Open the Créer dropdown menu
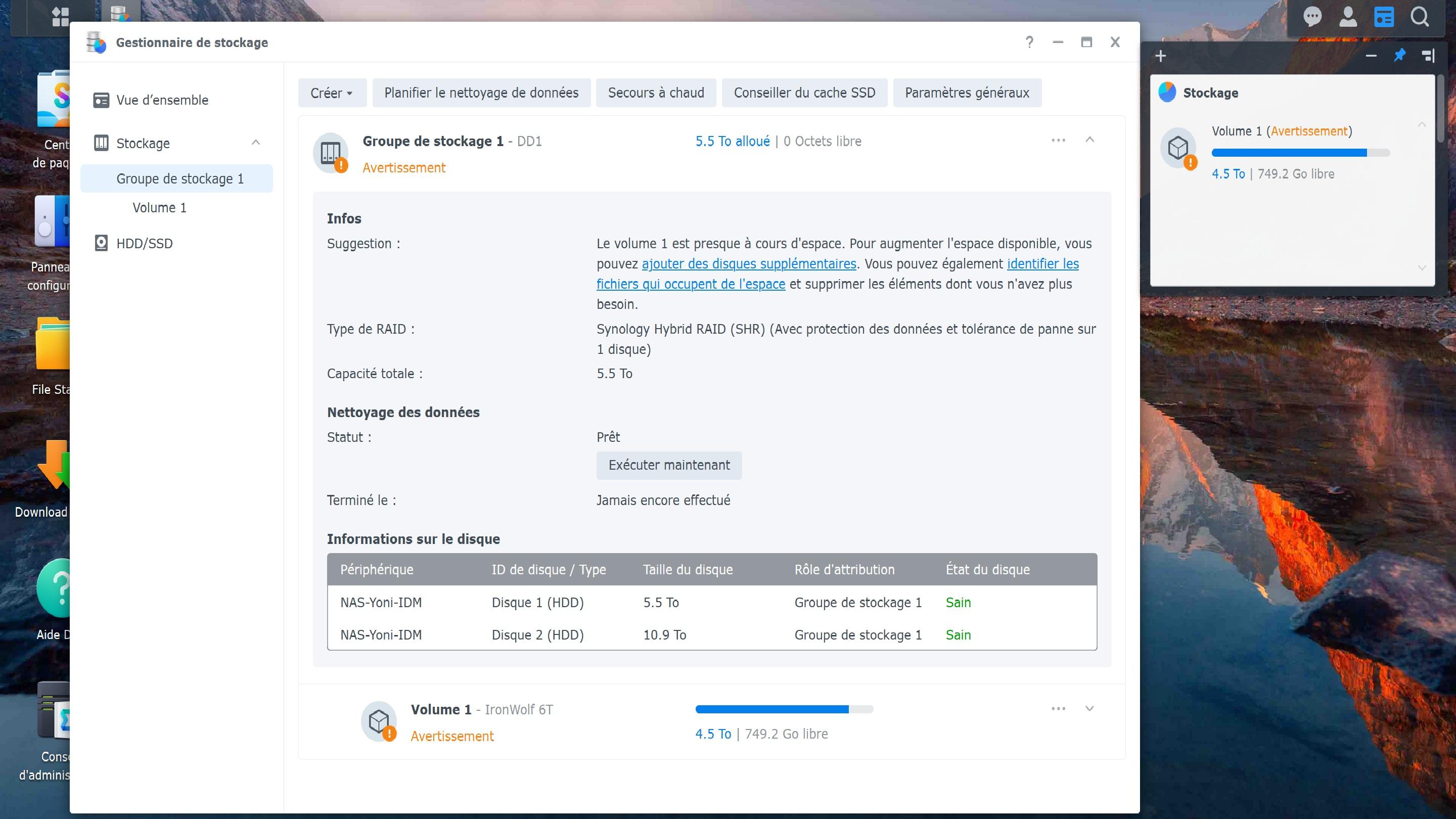Image resolution: width=1456 pixels, height=819 pixels. tap(332, 93)
